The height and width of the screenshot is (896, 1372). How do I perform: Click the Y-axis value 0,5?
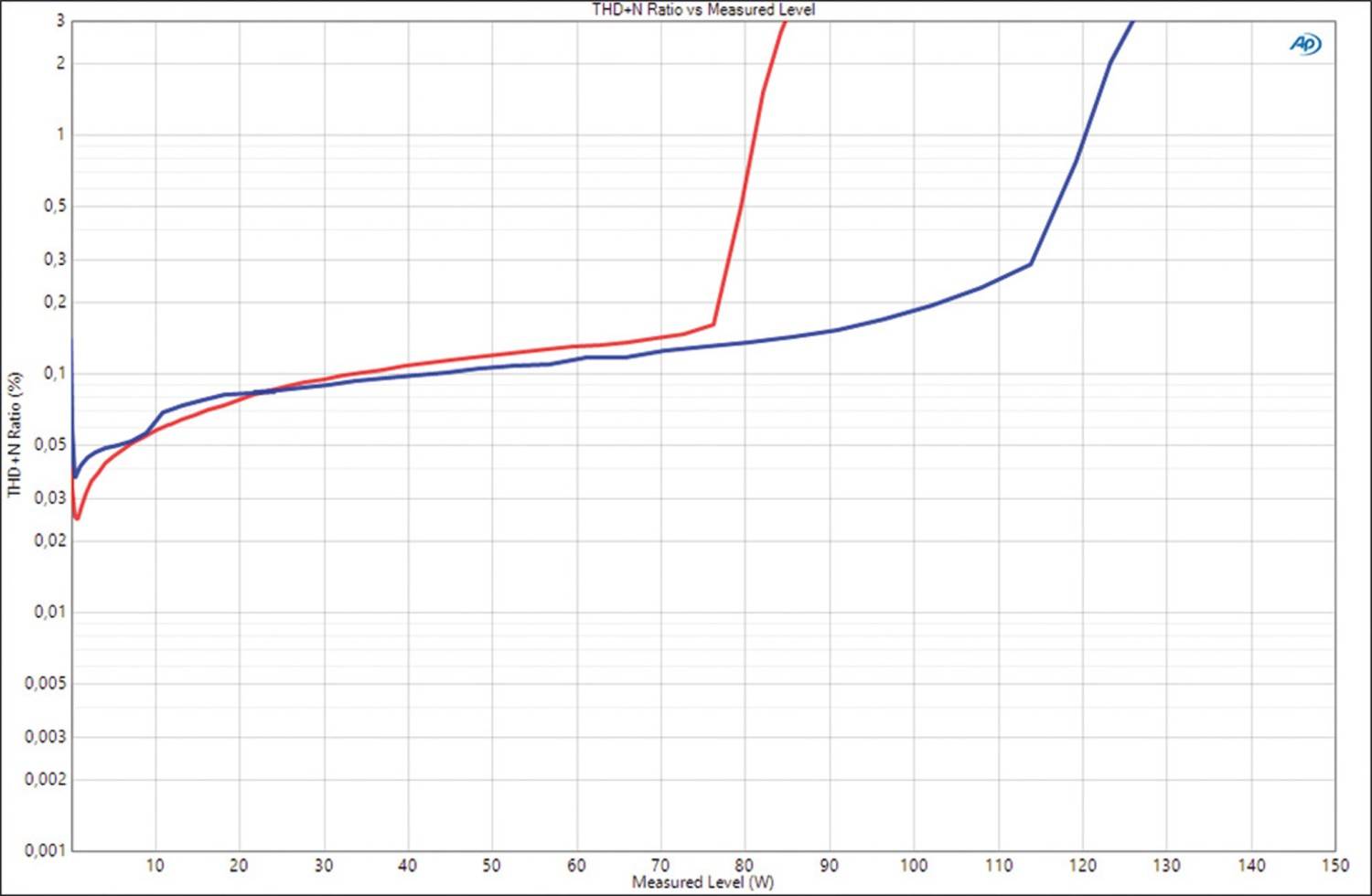coord(55,207)
